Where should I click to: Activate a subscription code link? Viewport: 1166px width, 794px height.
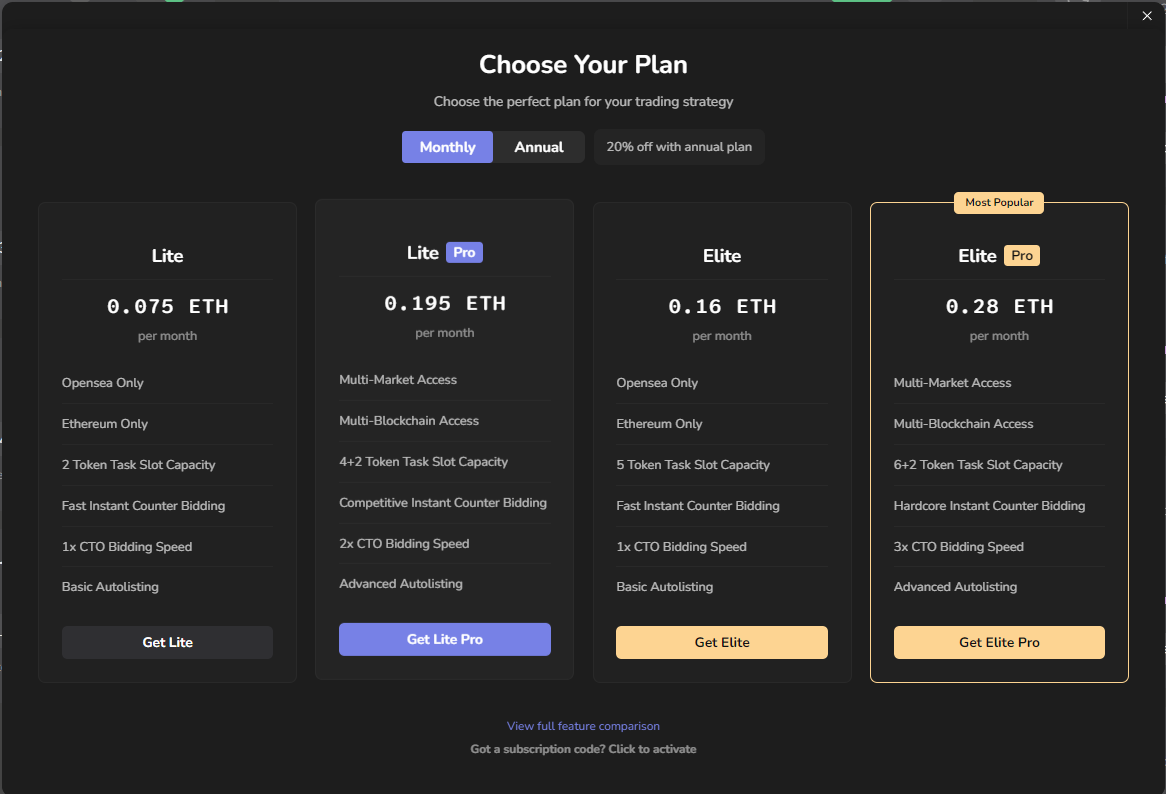click(583, 749)
